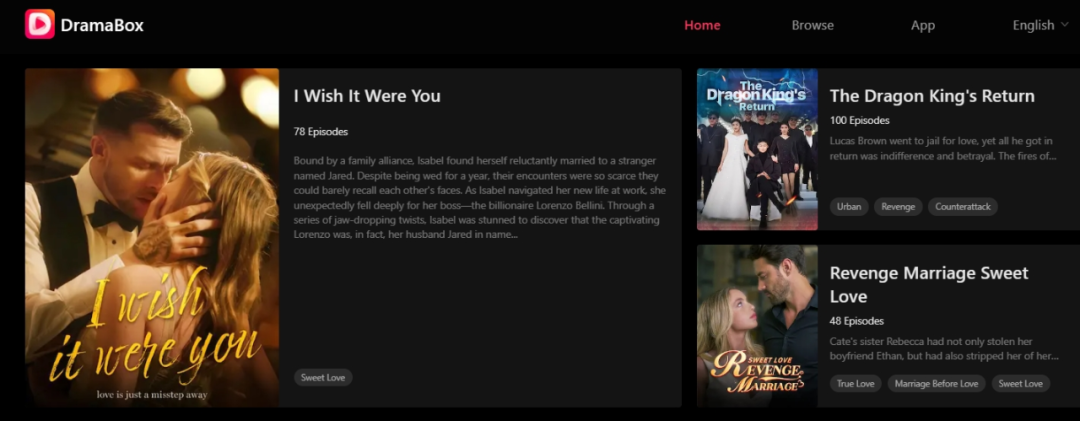Screen dimensions: 1080x421
Task: Select the Marriage Before Love tag
Action: pos(937,384)
